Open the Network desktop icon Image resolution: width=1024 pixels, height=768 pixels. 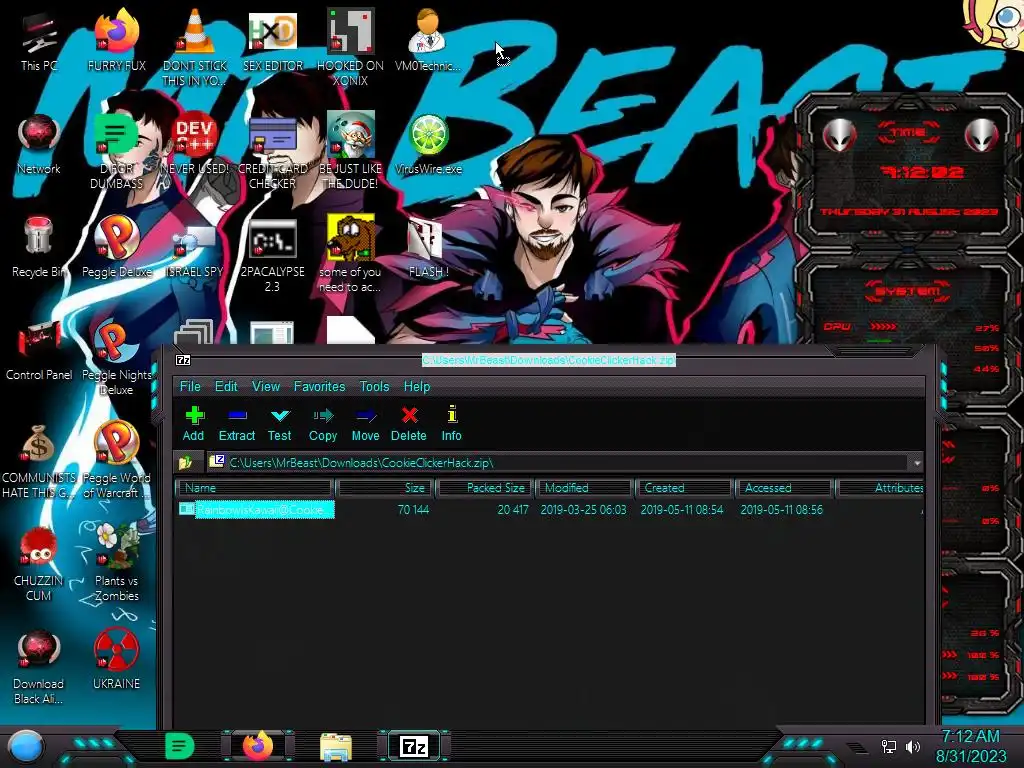[39, 144]
